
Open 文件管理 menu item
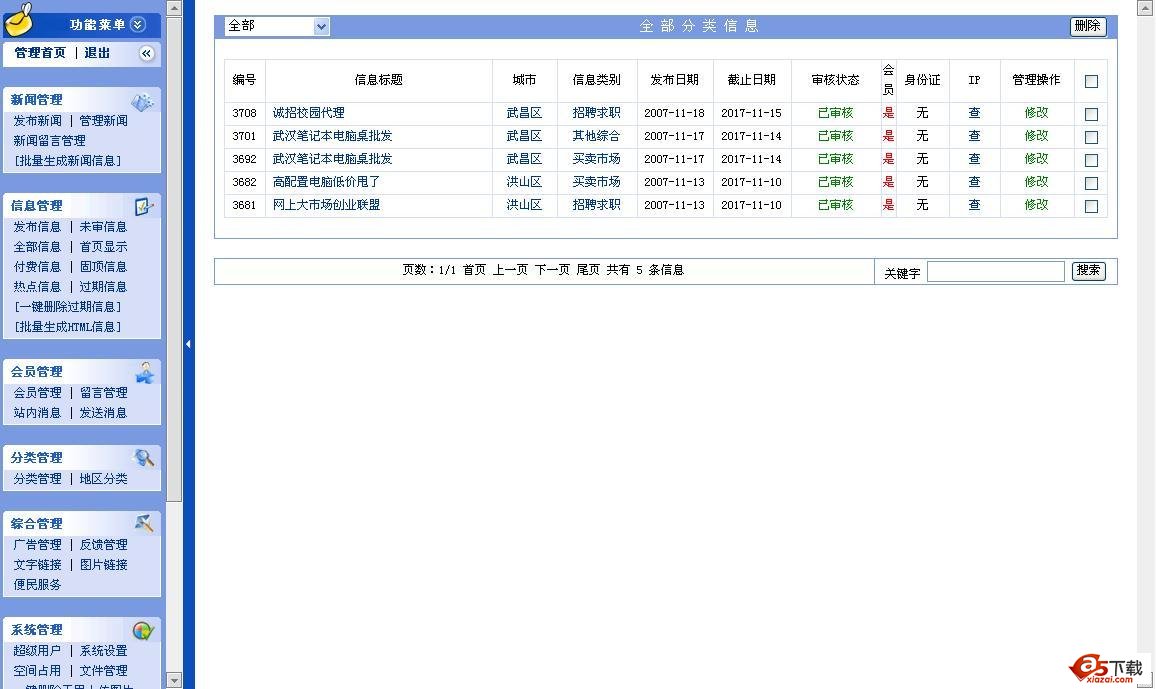click(x=103, y=670)
